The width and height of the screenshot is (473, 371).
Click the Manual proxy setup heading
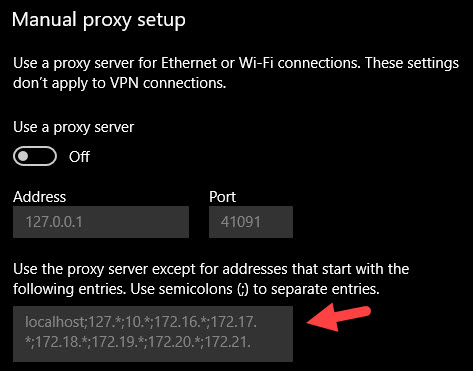click(99, 20)
